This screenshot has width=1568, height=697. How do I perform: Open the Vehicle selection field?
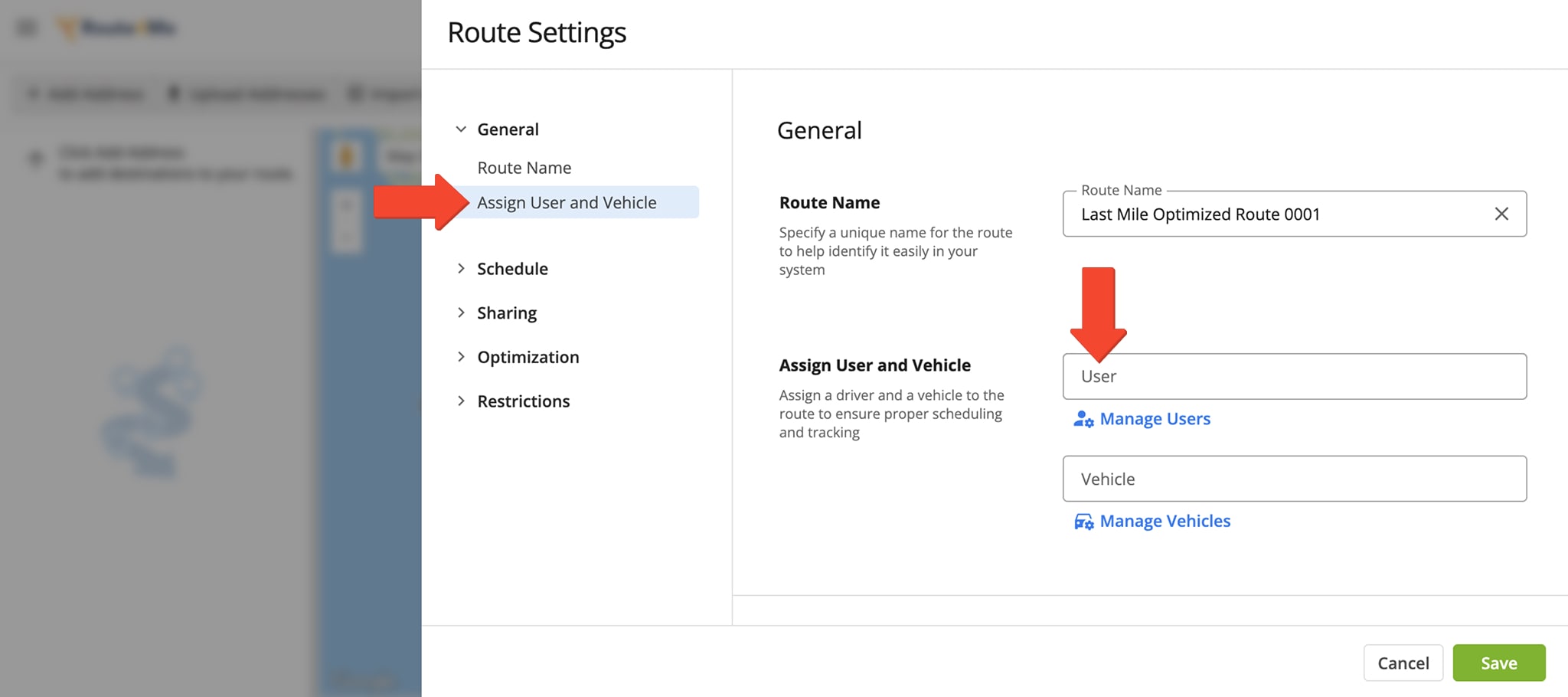point(1295,479)
